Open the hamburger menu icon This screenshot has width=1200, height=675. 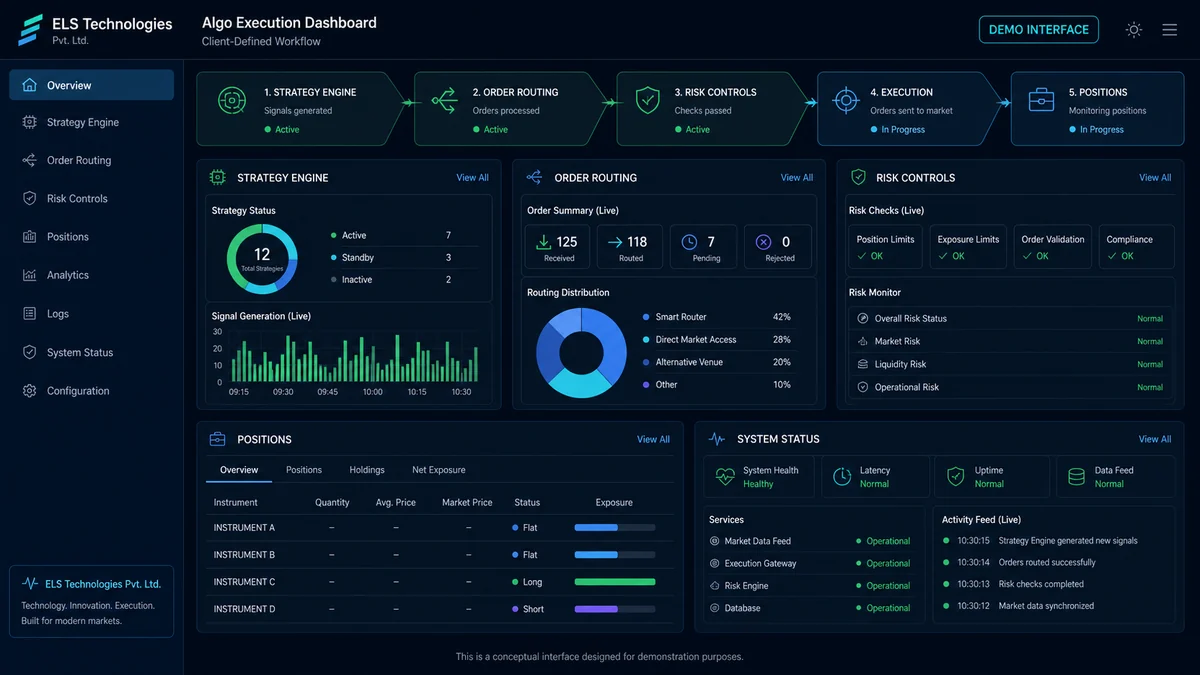(1169, 30)
